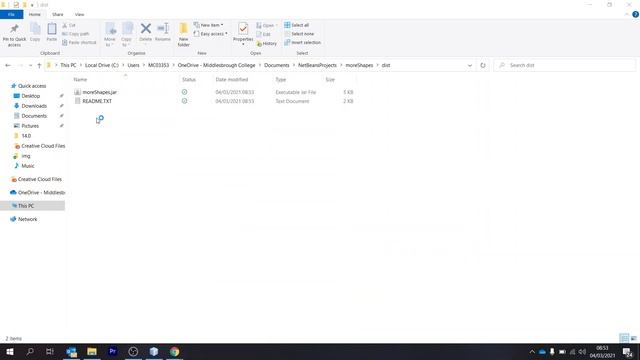Click the Edit ribbon command
This screenshot has width=640, height=360.
(x=264, y=34)
